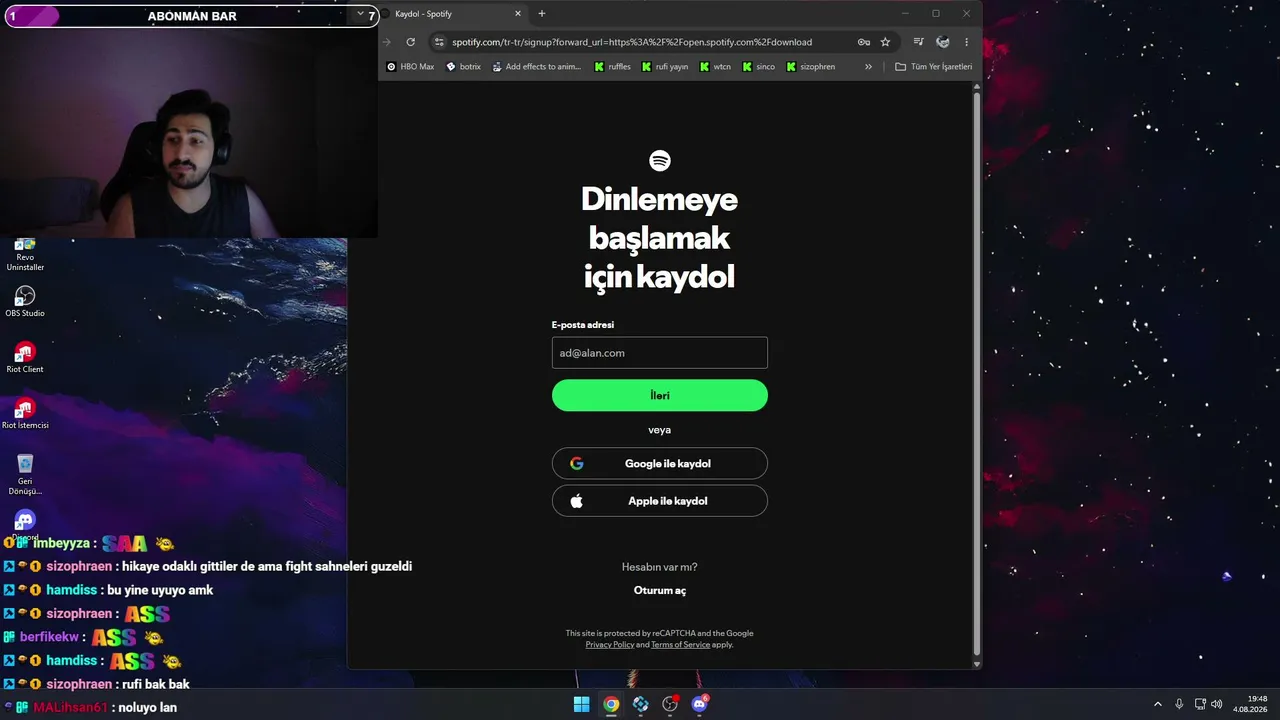Open the sizophren bookmark
The height and width of the screenshot is (720, 1280).
810,67
